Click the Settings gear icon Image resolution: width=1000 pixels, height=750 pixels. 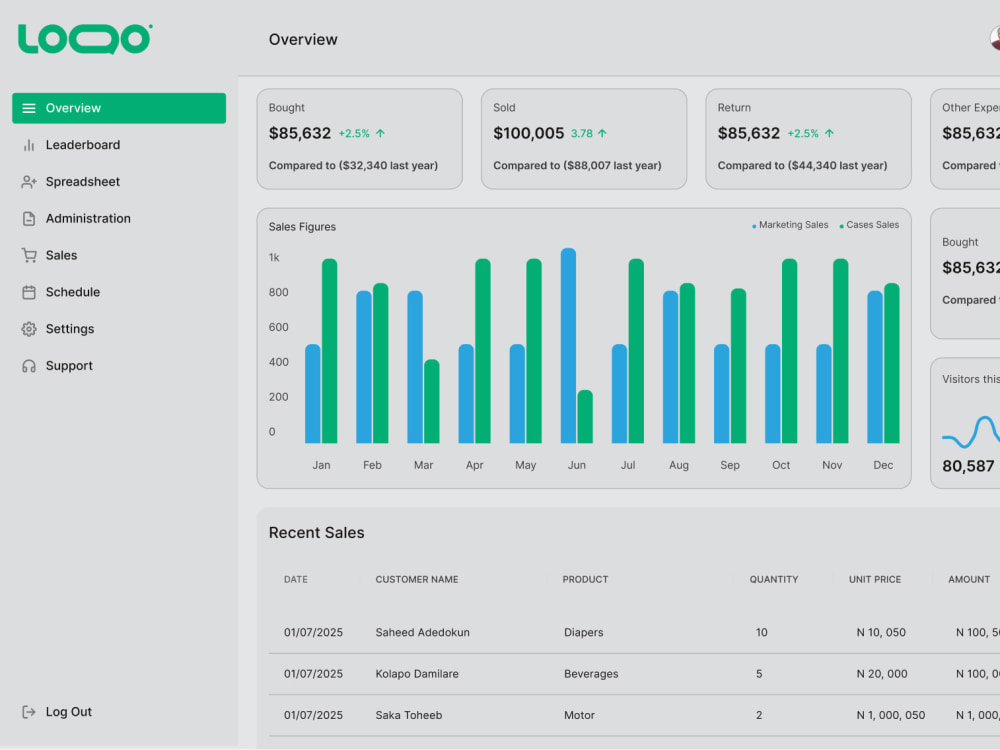29,329
